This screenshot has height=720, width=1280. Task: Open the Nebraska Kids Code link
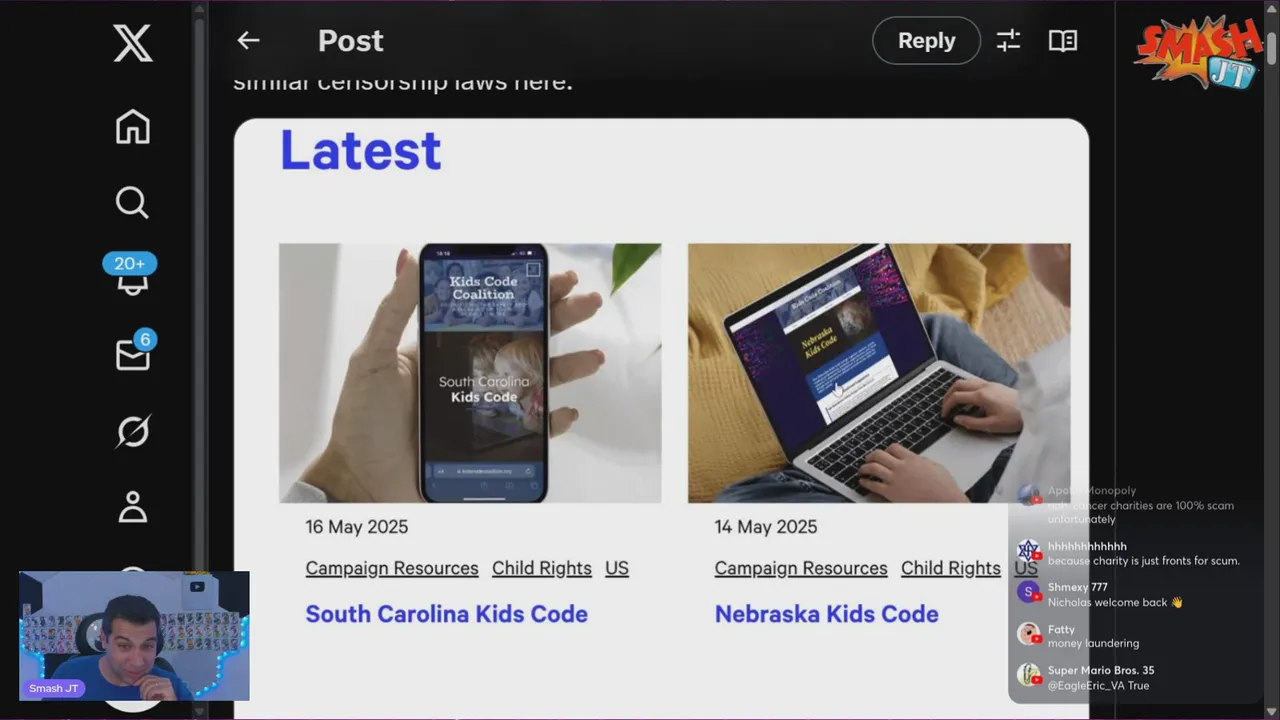pos(826,614)
